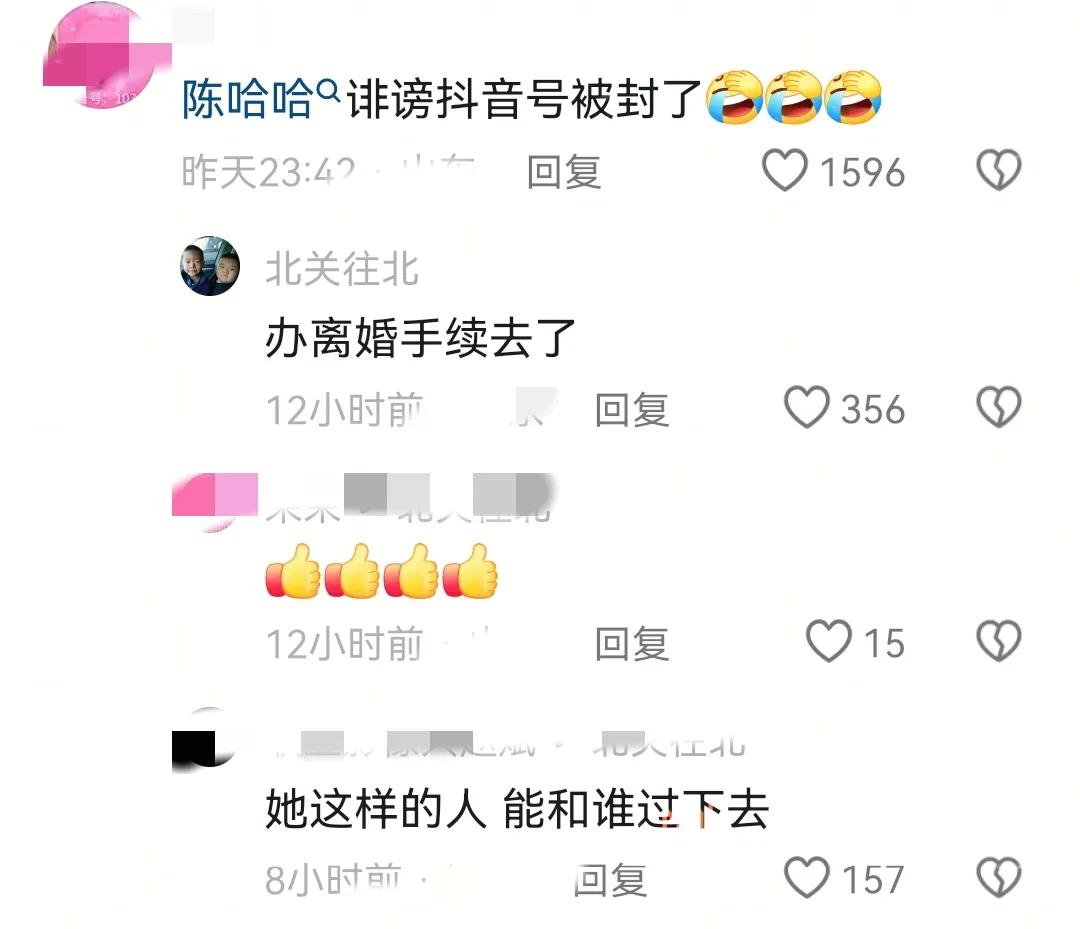The image size is (1080, 929).
Task: Like the 办离婚手续去了 comment
Action: pyautogui.click(x=807, y=407)
